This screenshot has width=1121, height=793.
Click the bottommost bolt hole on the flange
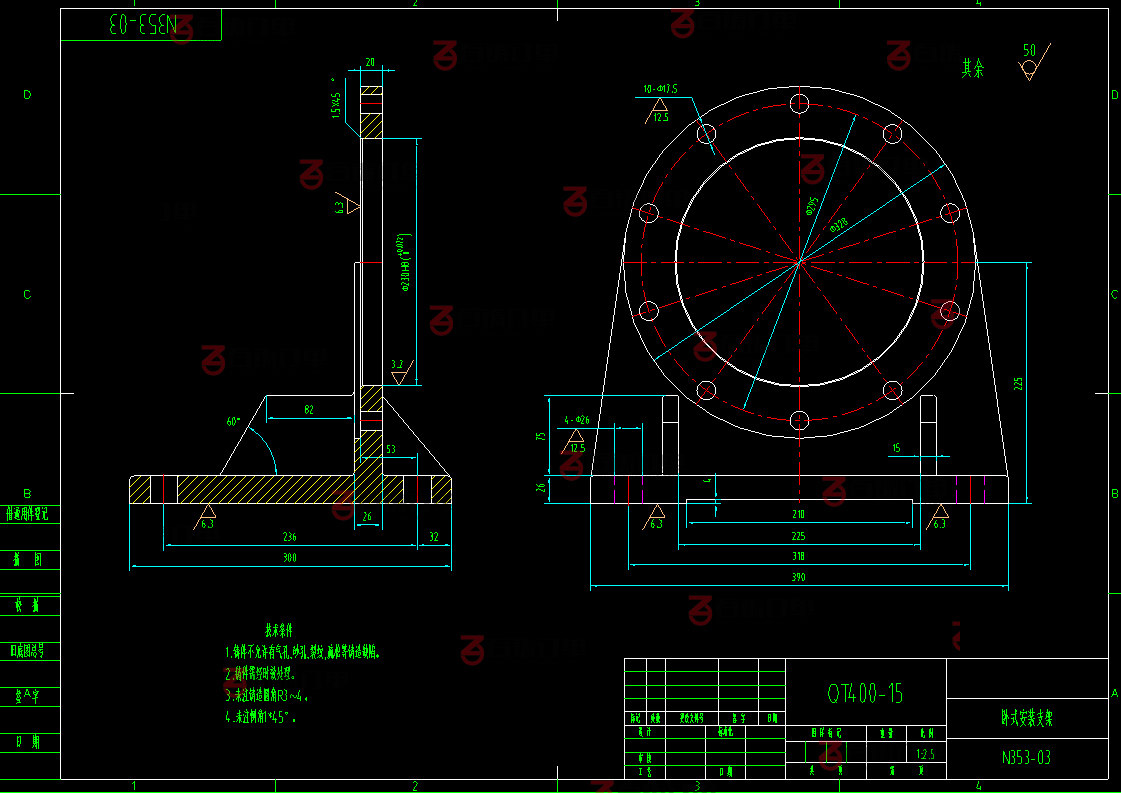point(799,420)
